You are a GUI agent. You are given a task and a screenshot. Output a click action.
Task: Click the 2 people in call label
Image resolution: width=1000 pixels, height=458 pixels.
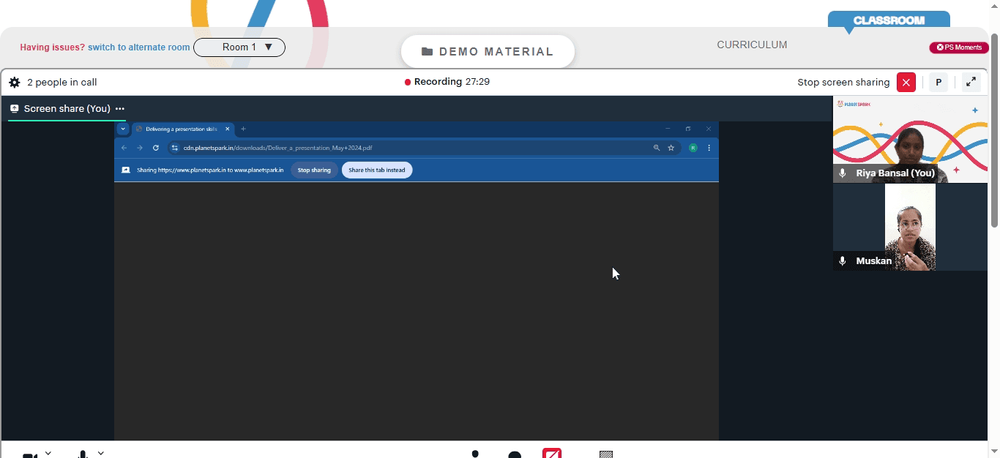(x=62, y=82)
